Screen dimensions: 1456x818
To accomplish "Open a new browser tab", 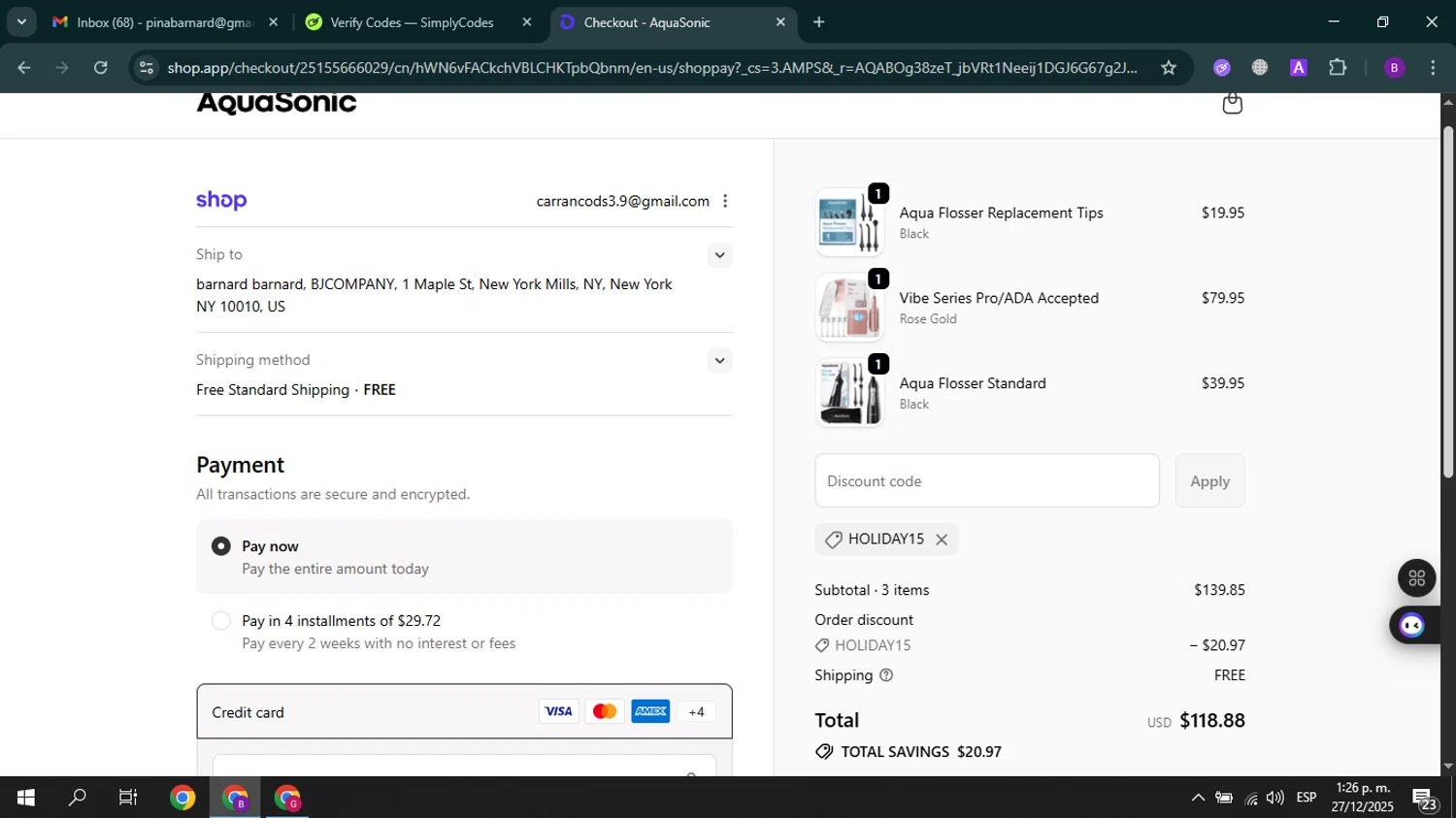I will (818, 21).
